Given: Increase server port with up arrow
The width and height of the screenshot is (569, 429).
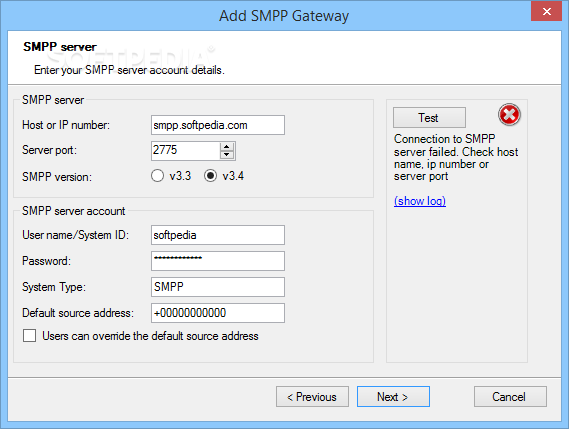Looking at the screenshot, I should (227, 147).
